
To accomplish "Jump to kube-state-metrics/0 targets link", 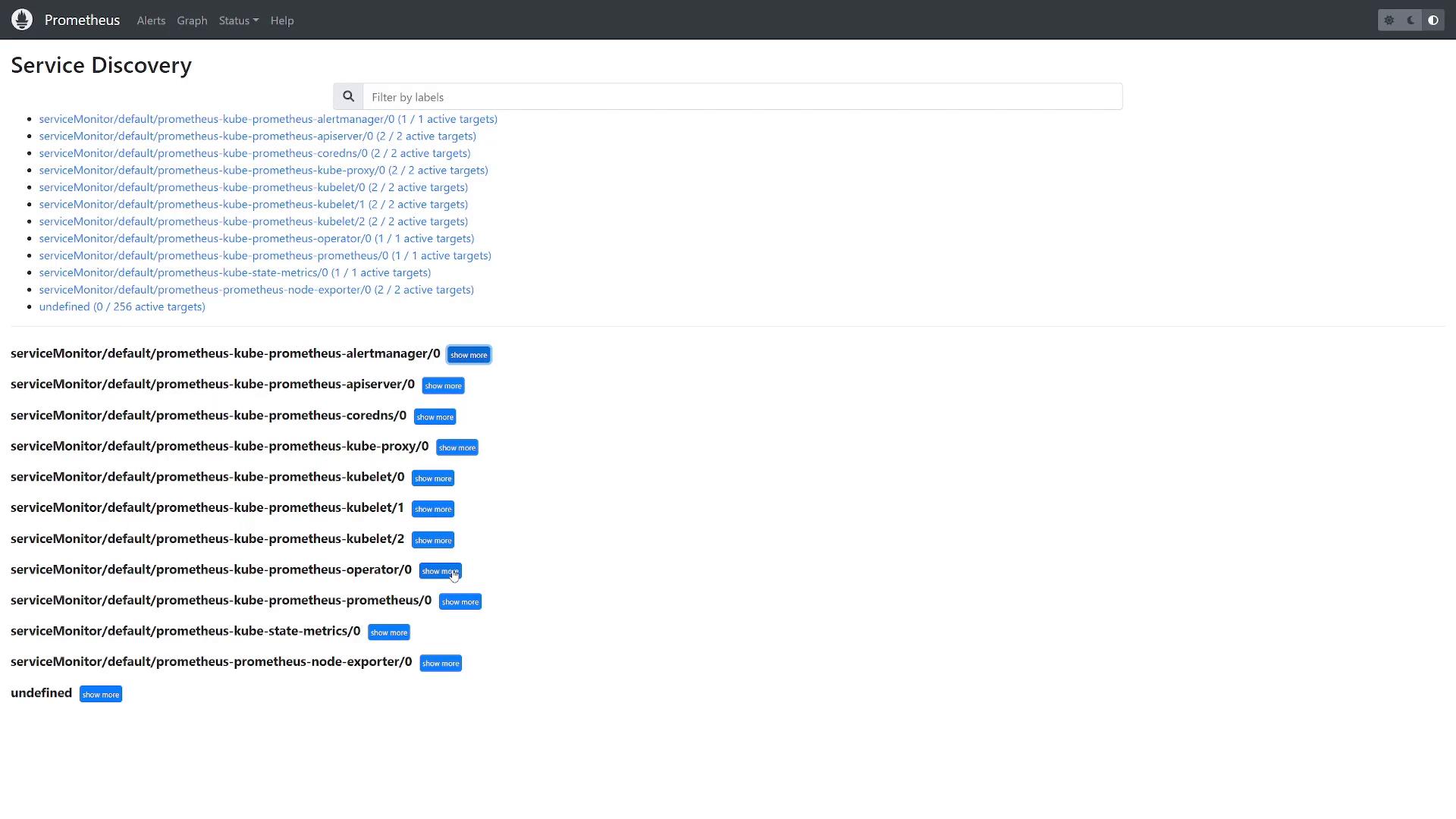I will click(x=235, y=272).
